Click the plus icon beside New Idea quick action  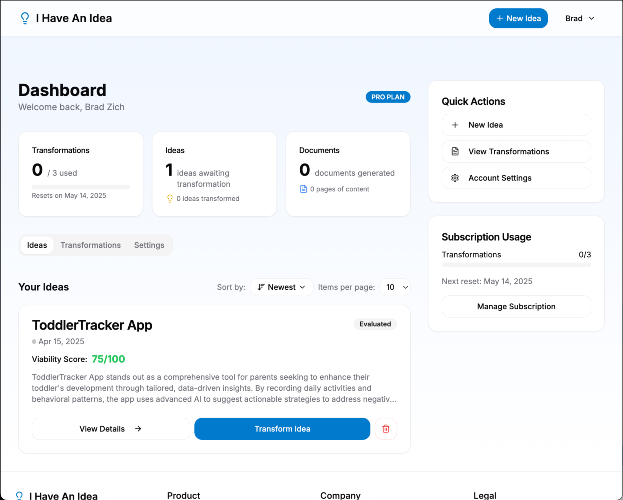[455, 125]
